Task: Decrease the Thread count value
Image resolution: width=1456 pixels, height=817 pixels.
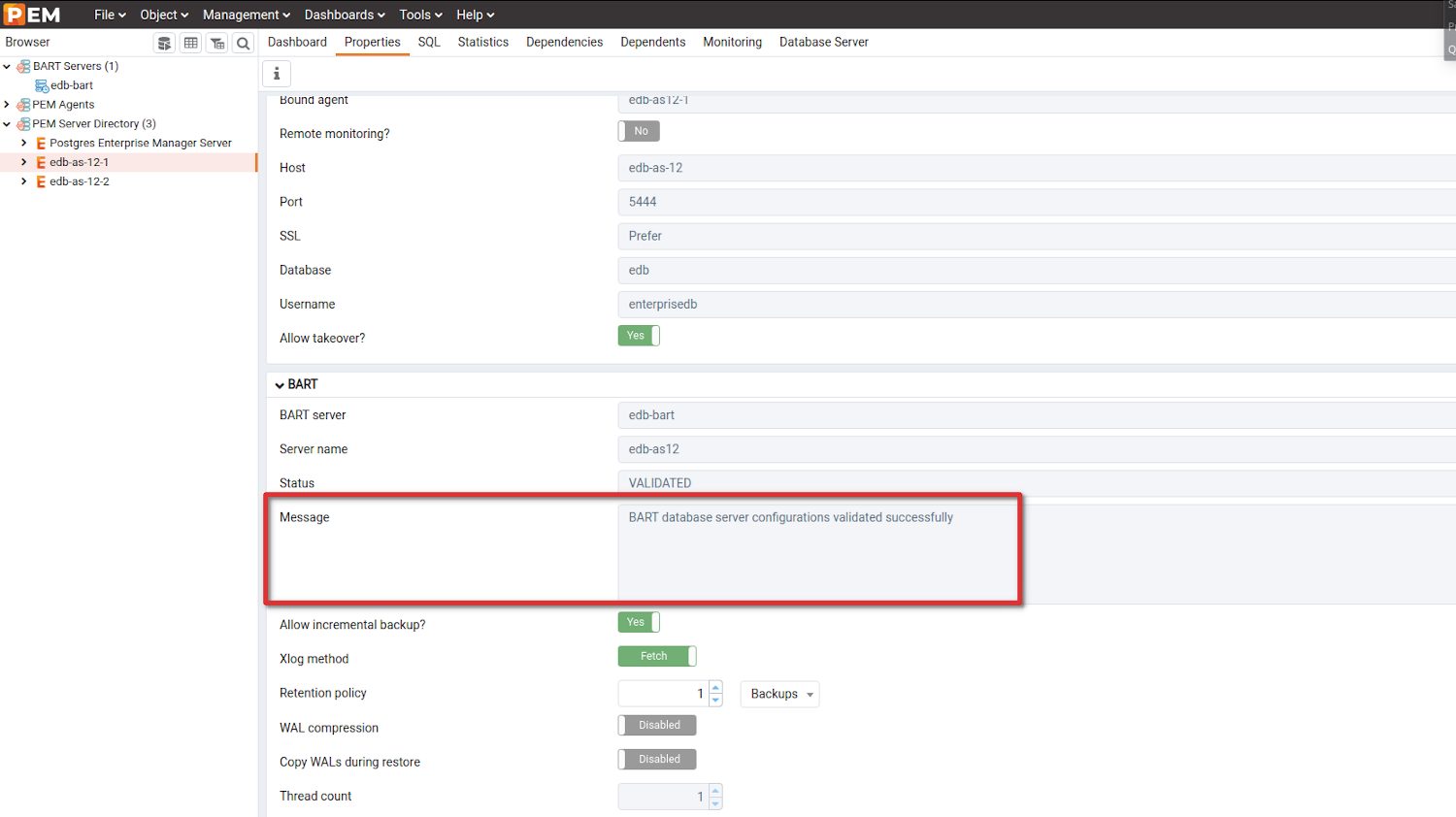Action: [715, 802]
